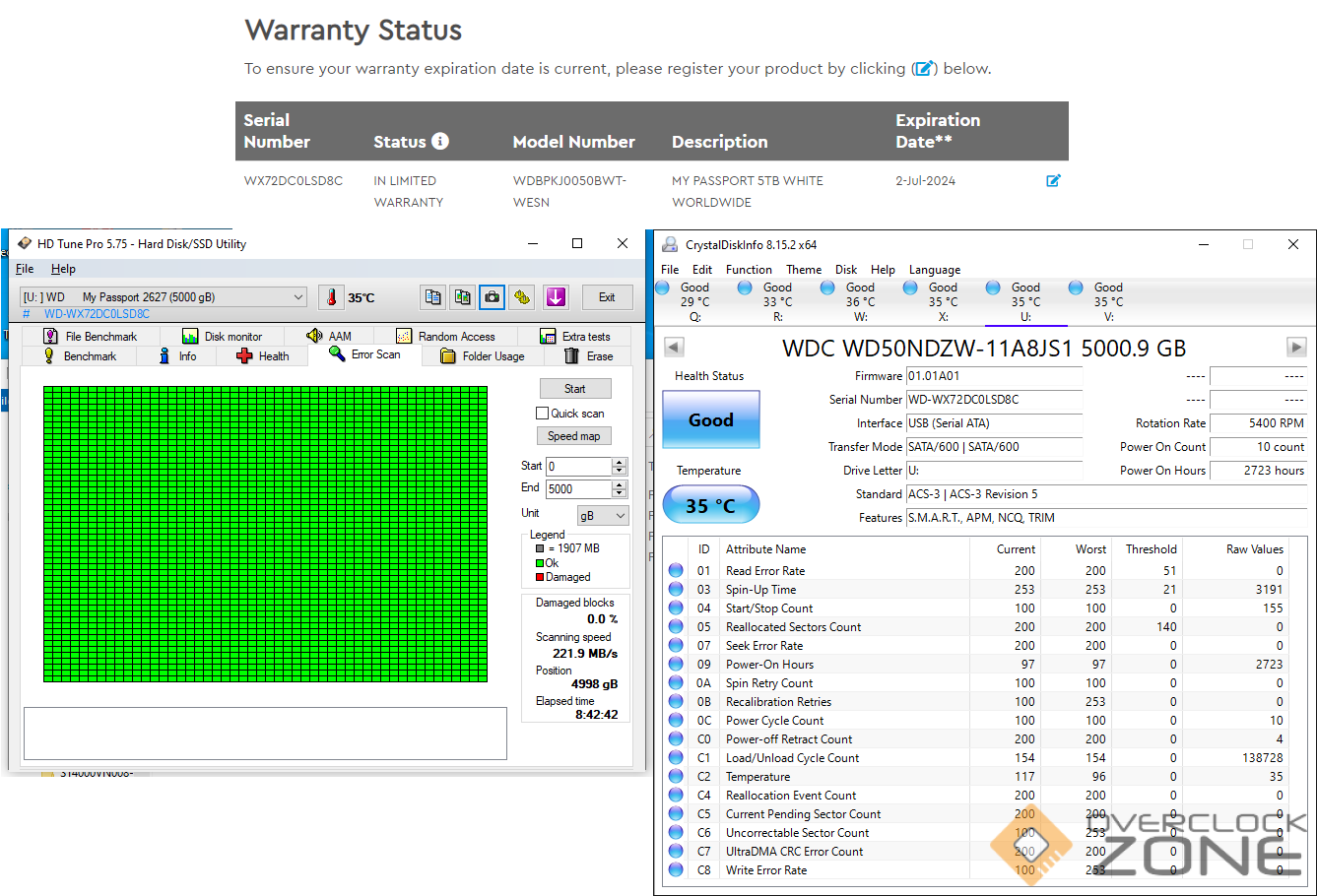Increase the Start value with spinner arrow
The height and width of the screenshot is (896, 1317).
[x=620, y=462]
